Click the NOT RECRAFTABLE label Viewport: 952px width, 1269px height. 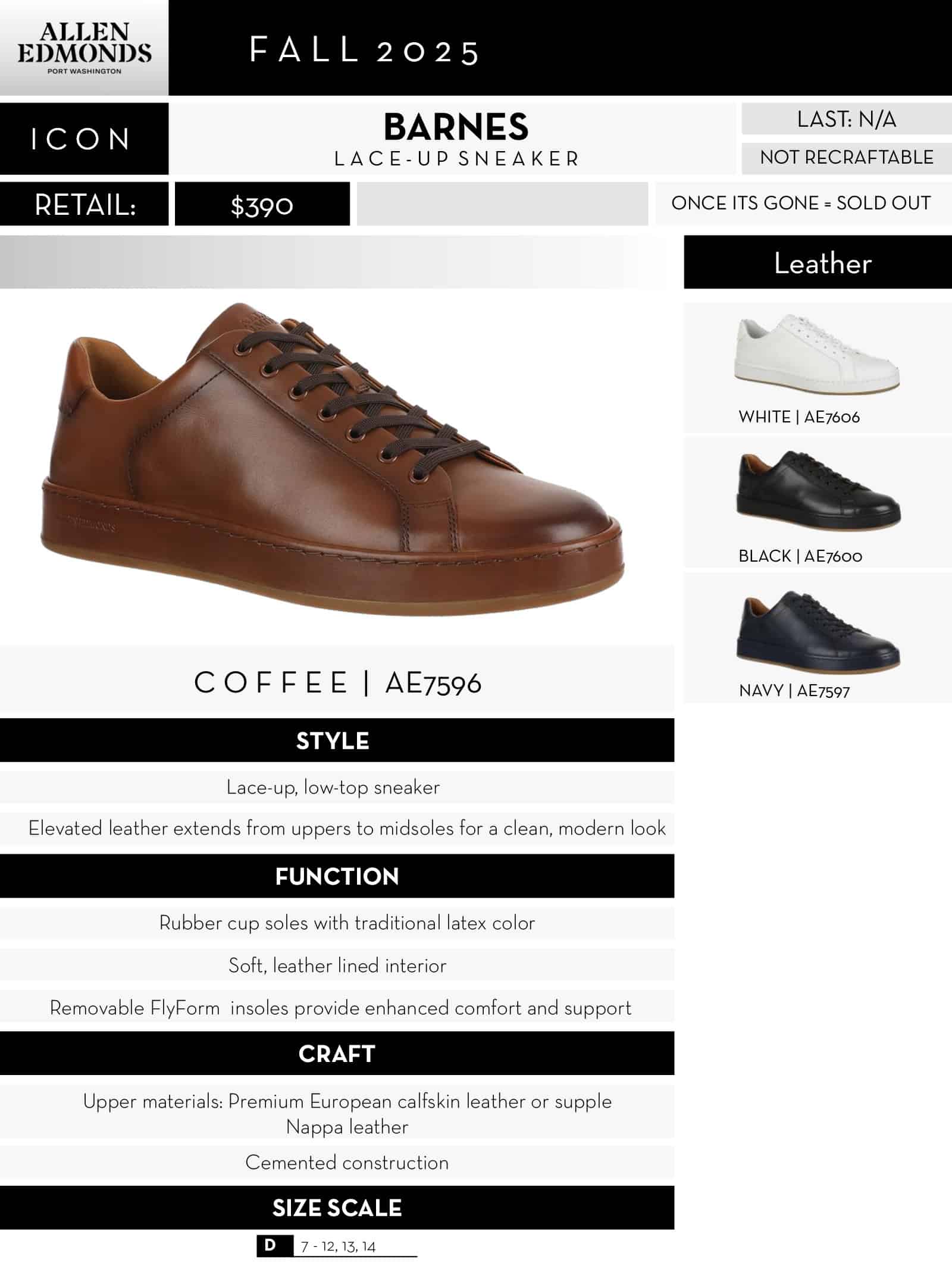(846, 158)
